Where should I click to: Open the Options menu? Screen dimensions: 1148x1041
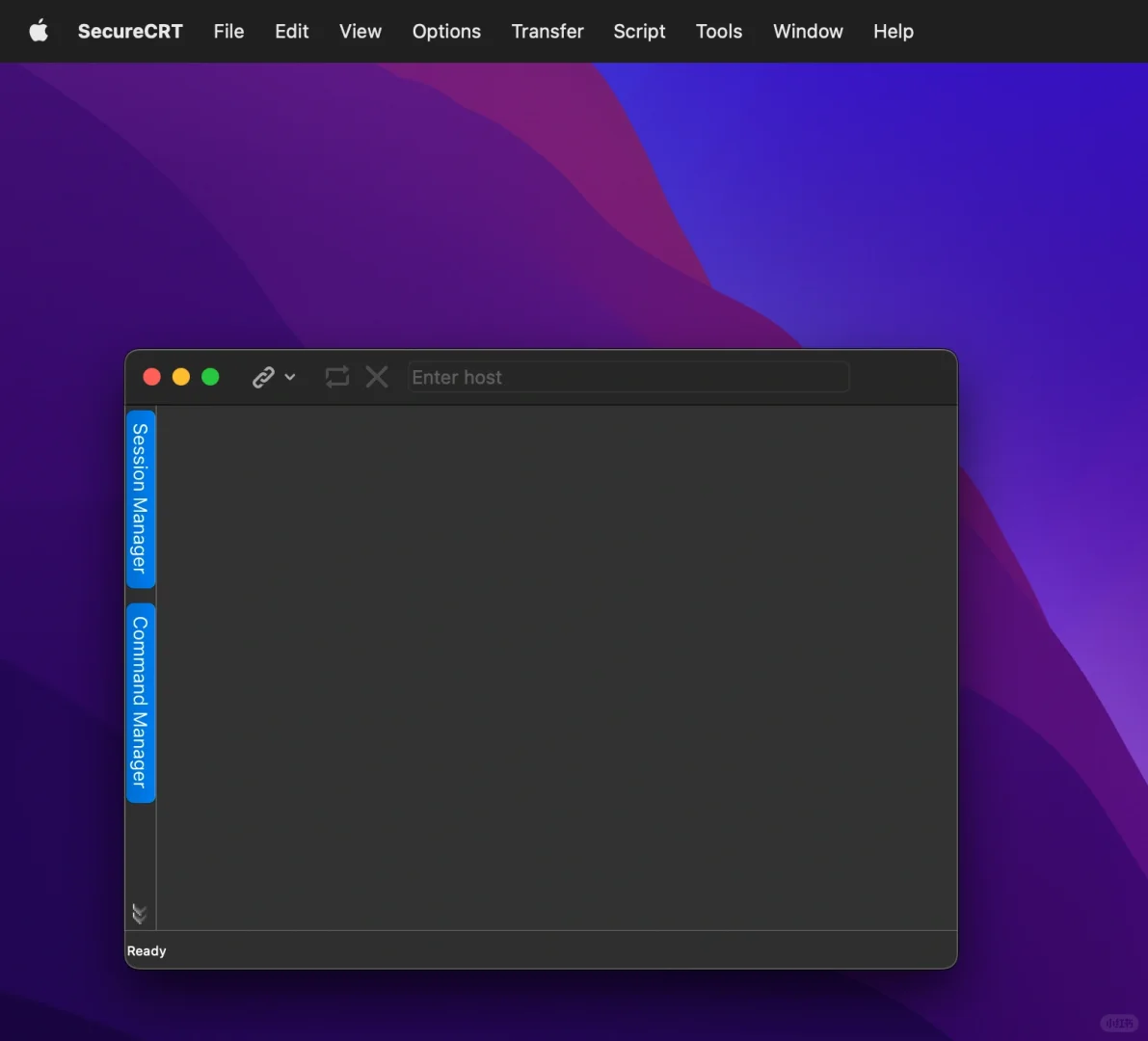(x=446, y=32)
